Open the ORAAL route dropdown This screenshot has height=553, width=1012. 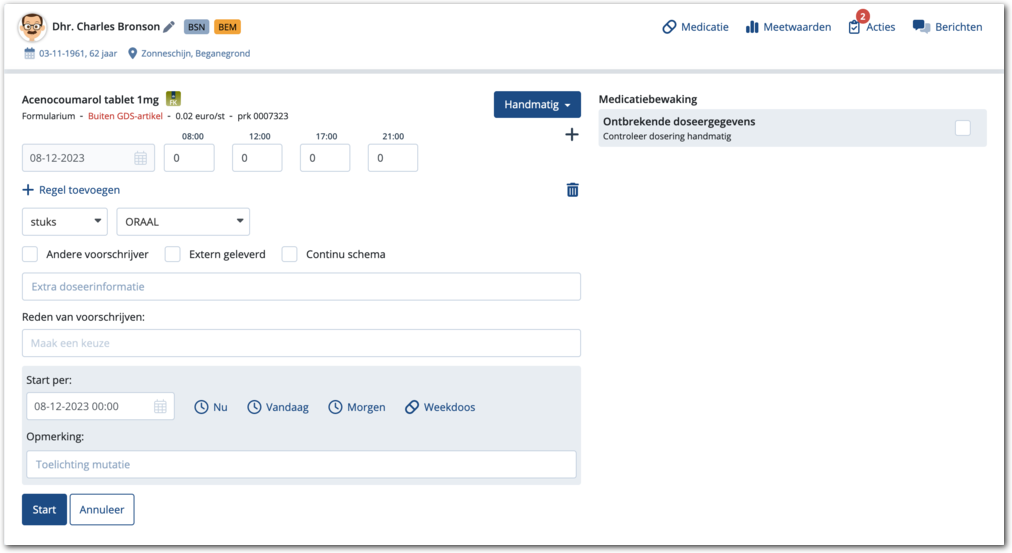point(183,221)
